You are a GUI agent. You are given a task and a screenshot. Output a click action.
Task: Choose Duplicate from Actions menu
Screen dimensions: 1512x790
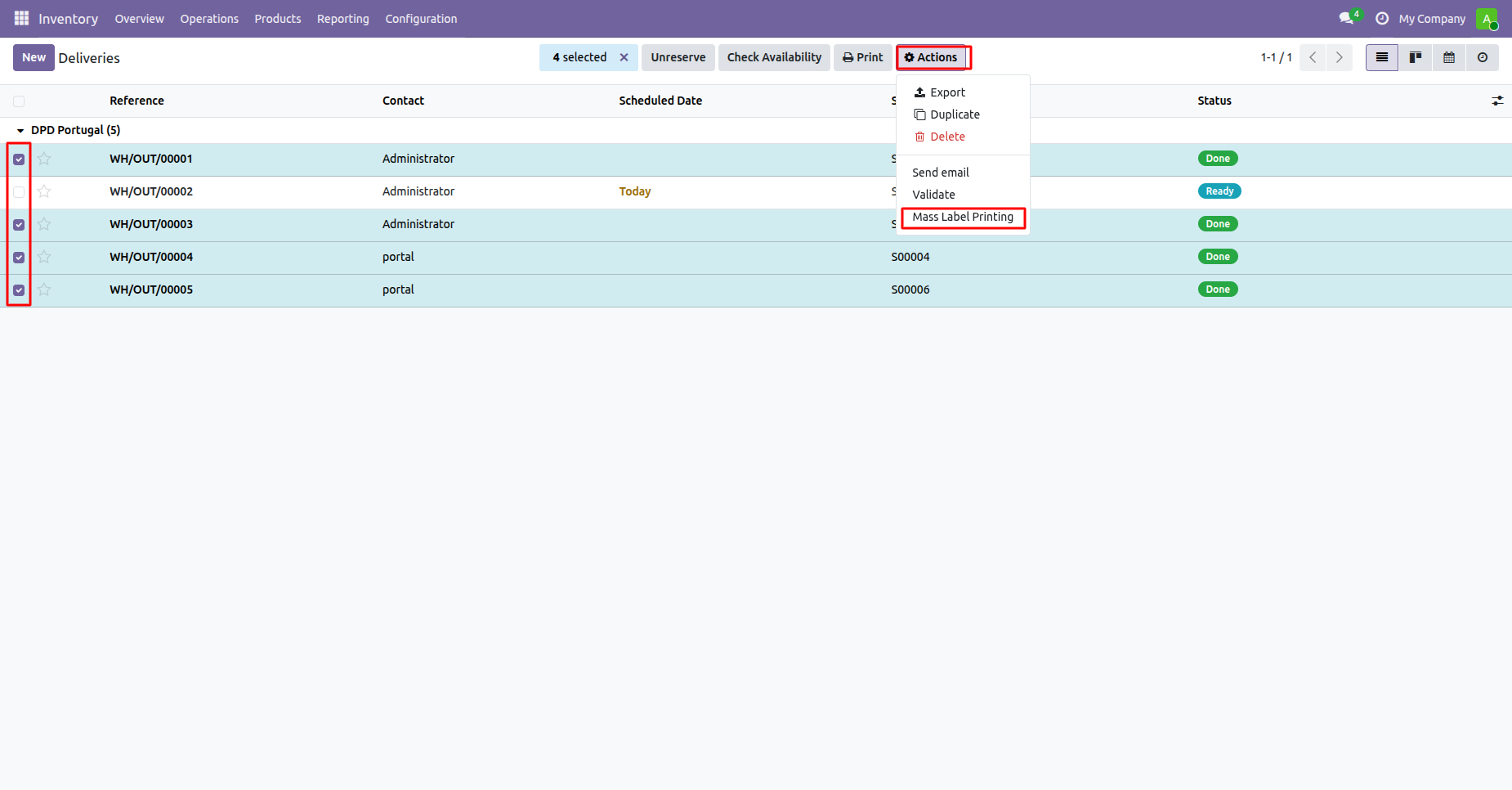(x=963, y=114)
